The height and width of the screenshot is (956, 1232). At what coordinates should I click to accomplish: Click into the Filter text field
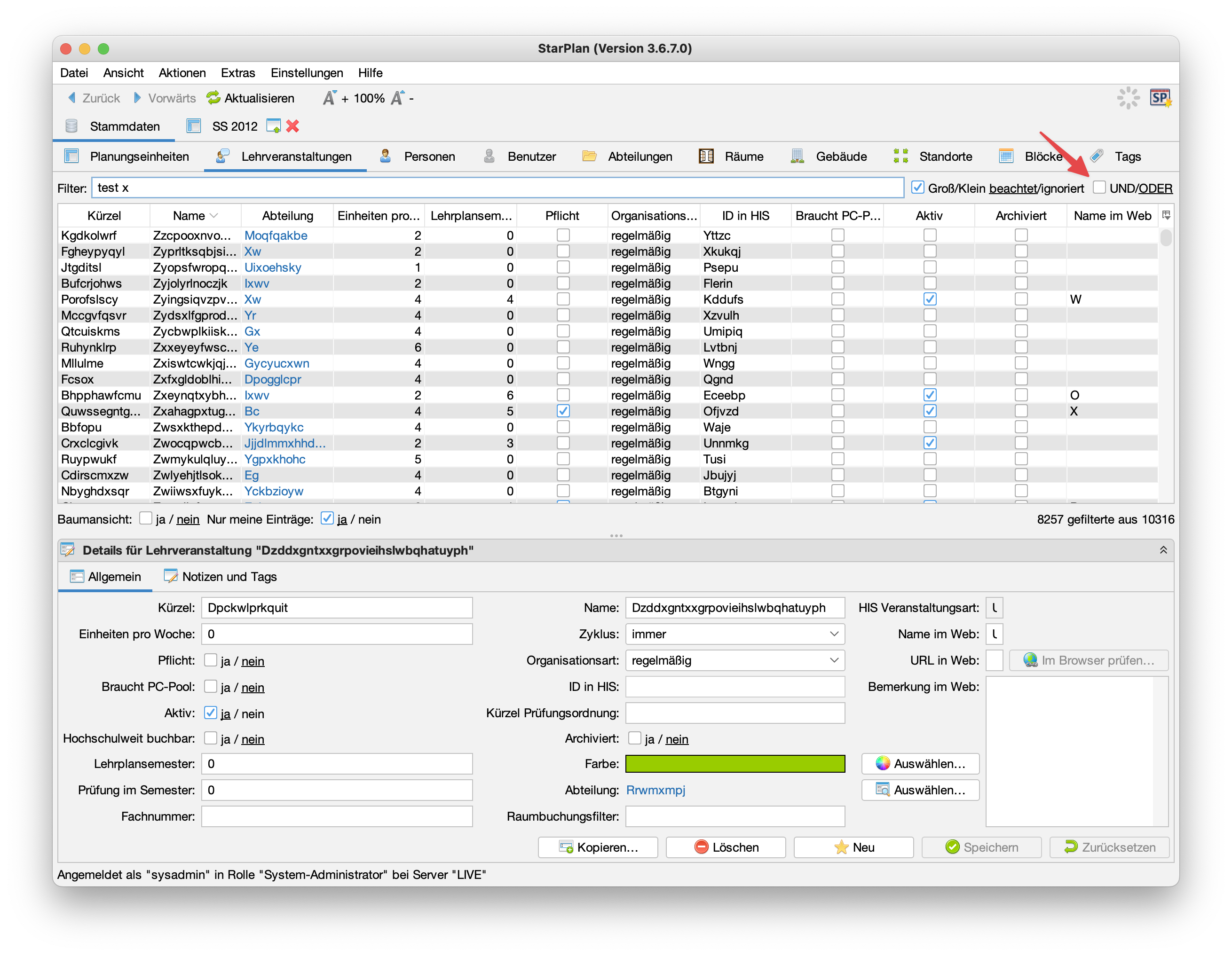tap(497, 188)
